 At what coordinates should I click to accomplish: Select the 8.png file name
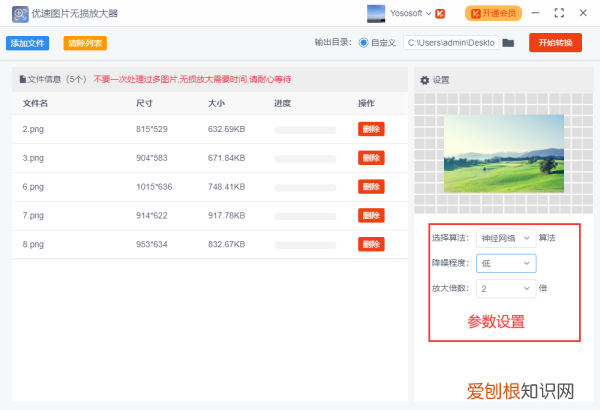pos(33,244)
